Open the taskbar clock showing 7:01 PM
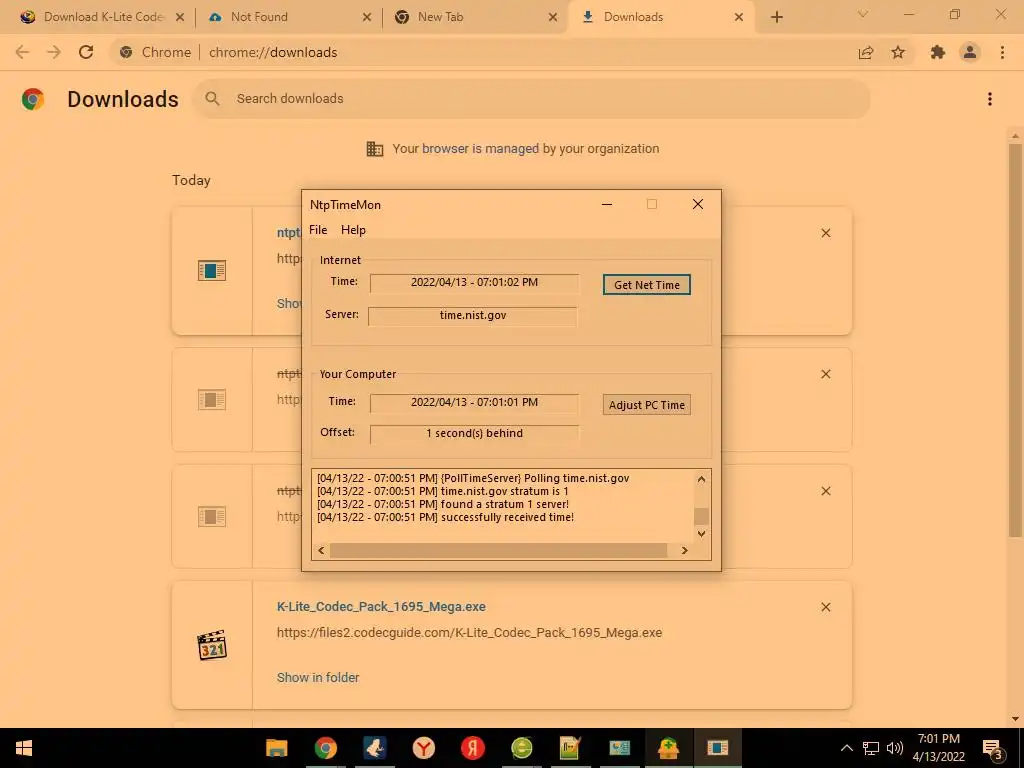 point(938,748)
